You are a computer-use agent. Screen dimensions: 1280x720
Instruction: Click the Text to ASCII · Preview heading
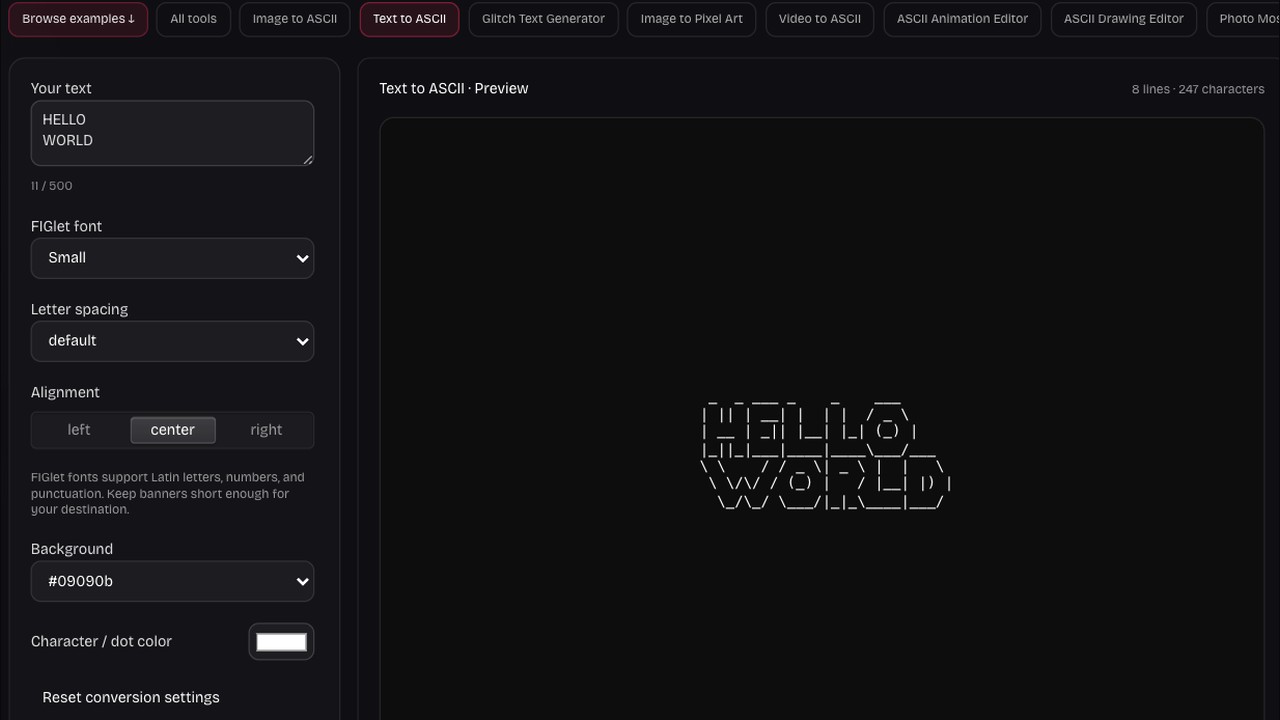coord(453,88)
